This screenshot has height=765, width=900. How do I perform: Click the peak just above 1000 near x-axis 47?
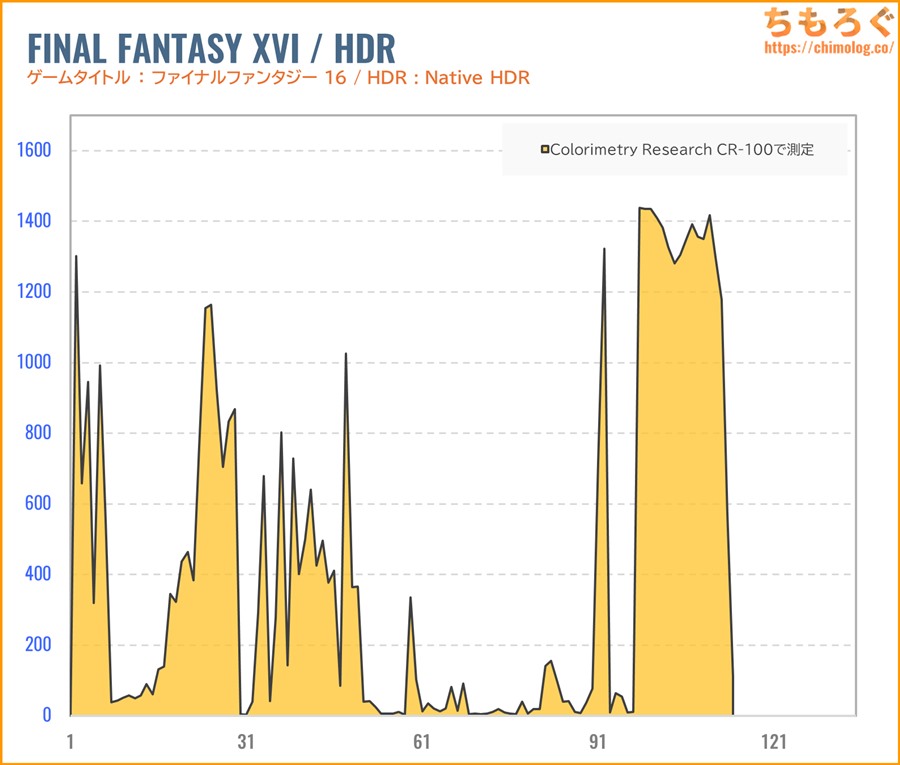[x=346, y=355]
